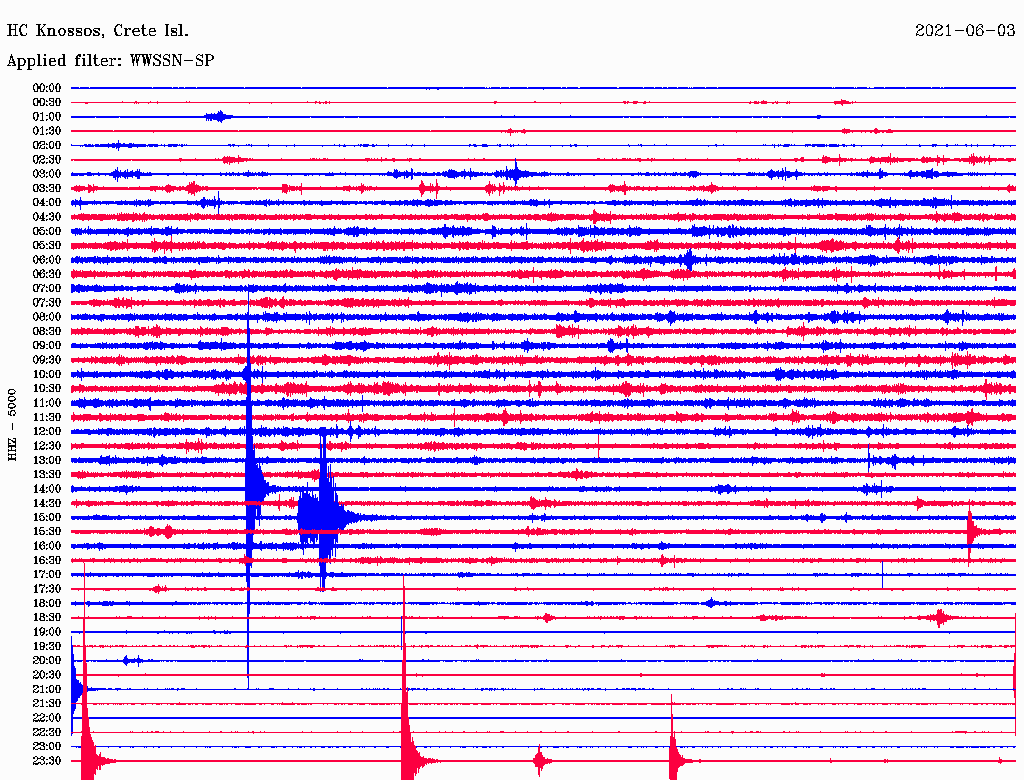The image size is (1024, 780).
Task: Select the 23:00 time row label
Action: click(x=47, y=746)
